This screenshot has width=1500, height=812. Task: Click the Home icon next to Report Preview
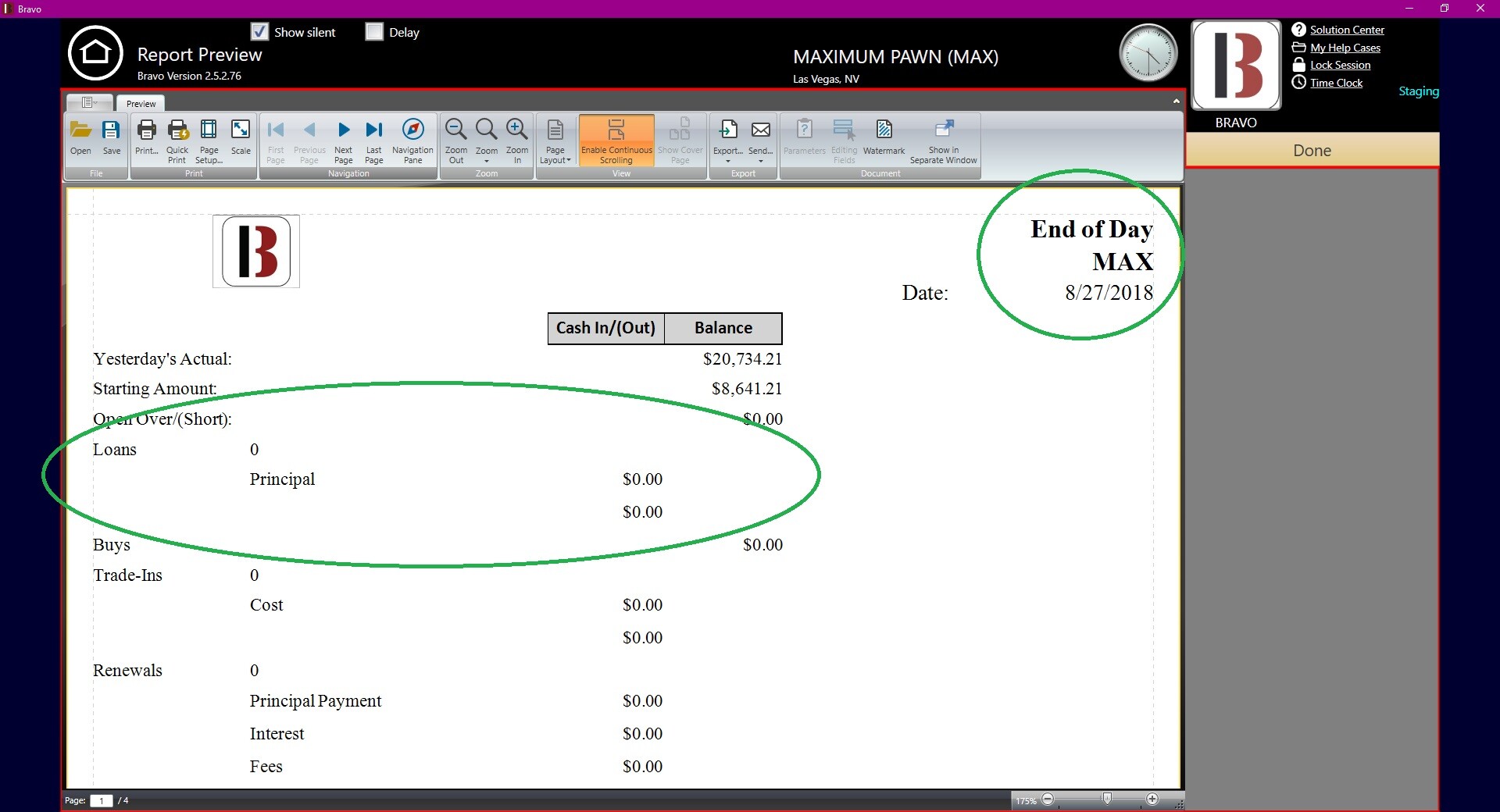(95, 53)
